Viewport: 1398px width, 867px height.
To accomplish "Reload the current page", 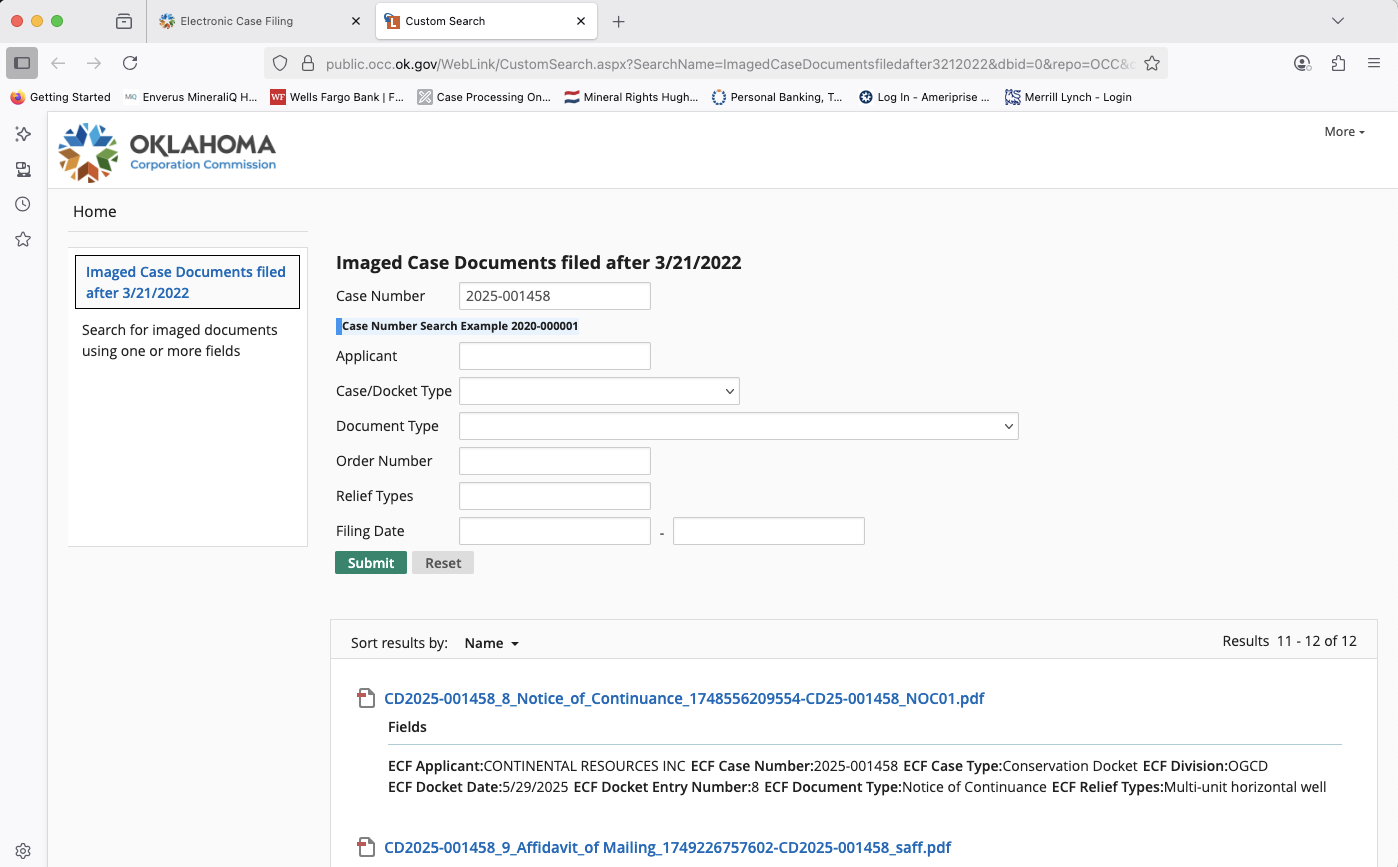I will click(130, 63).
